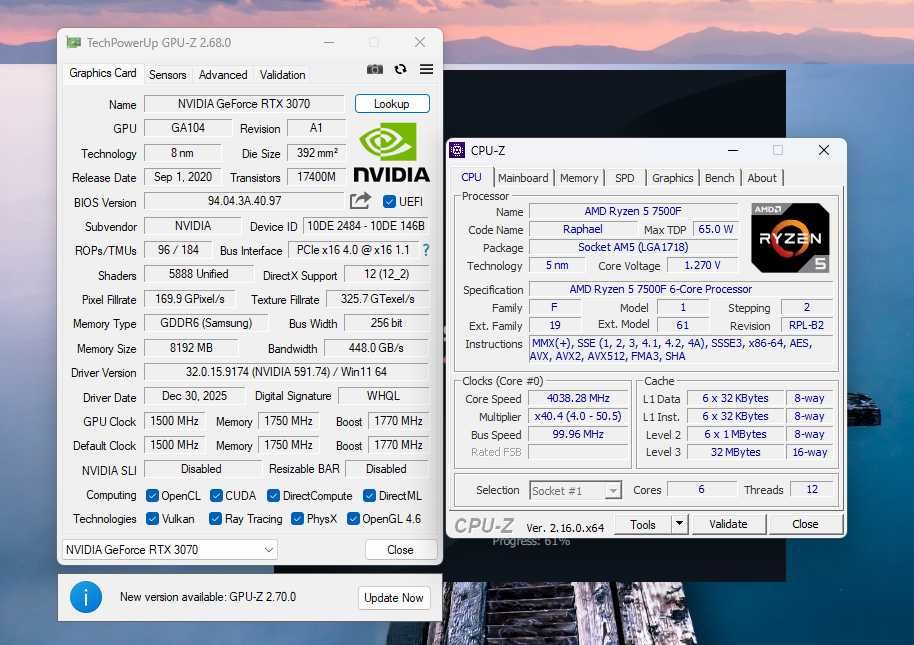Screen dimensions: 914x645
Task: Toggle the PhysX checkbox
Action: pos(297,519)
